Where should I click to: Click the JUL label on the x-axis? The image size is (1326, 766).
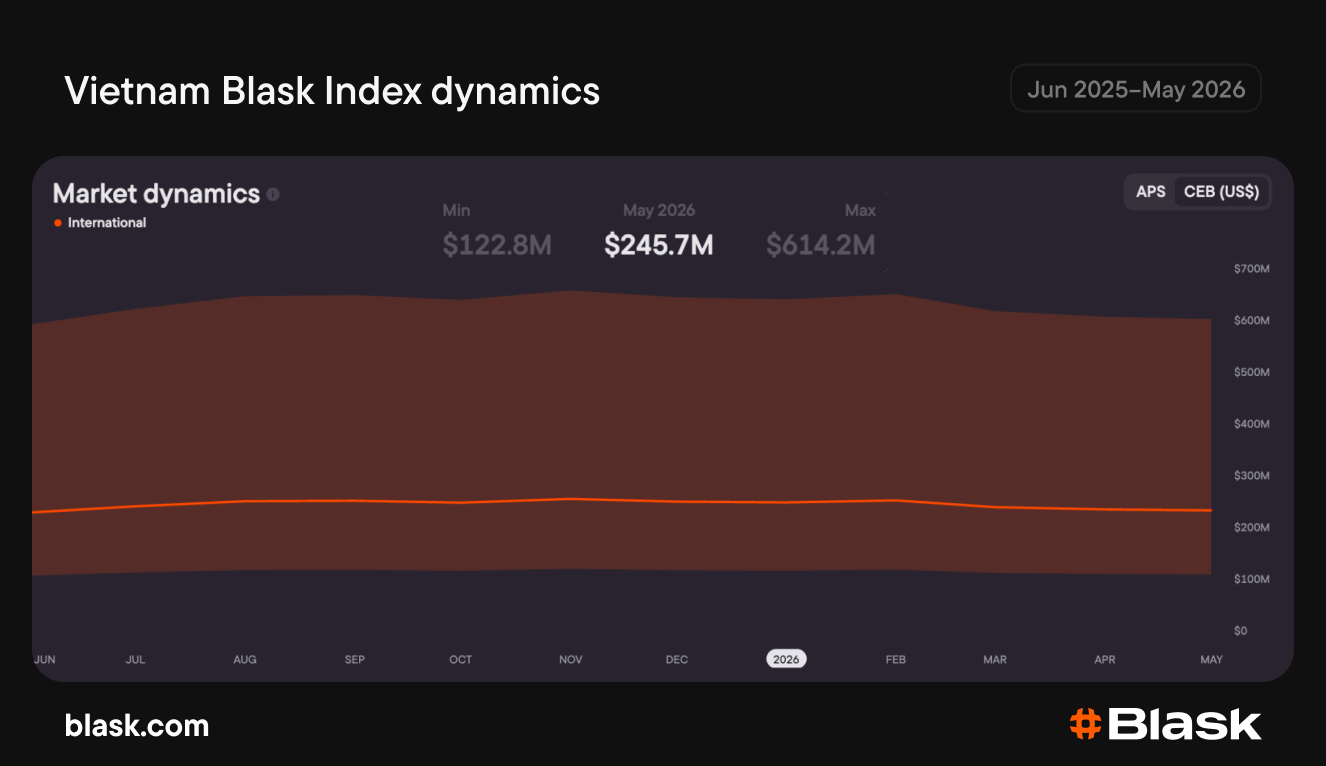click(135, 660)
